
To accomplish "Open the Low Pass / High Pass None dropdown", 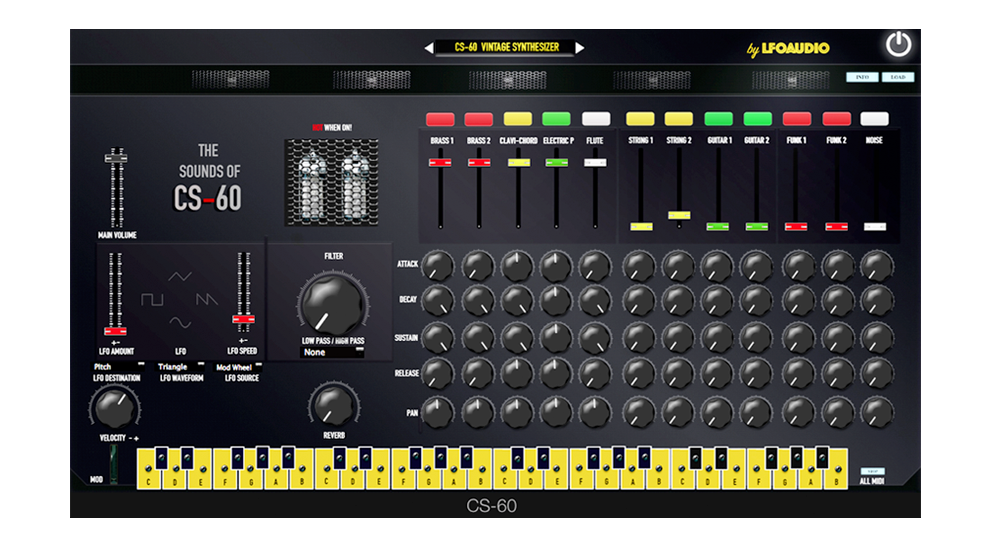I will (332, 353).
